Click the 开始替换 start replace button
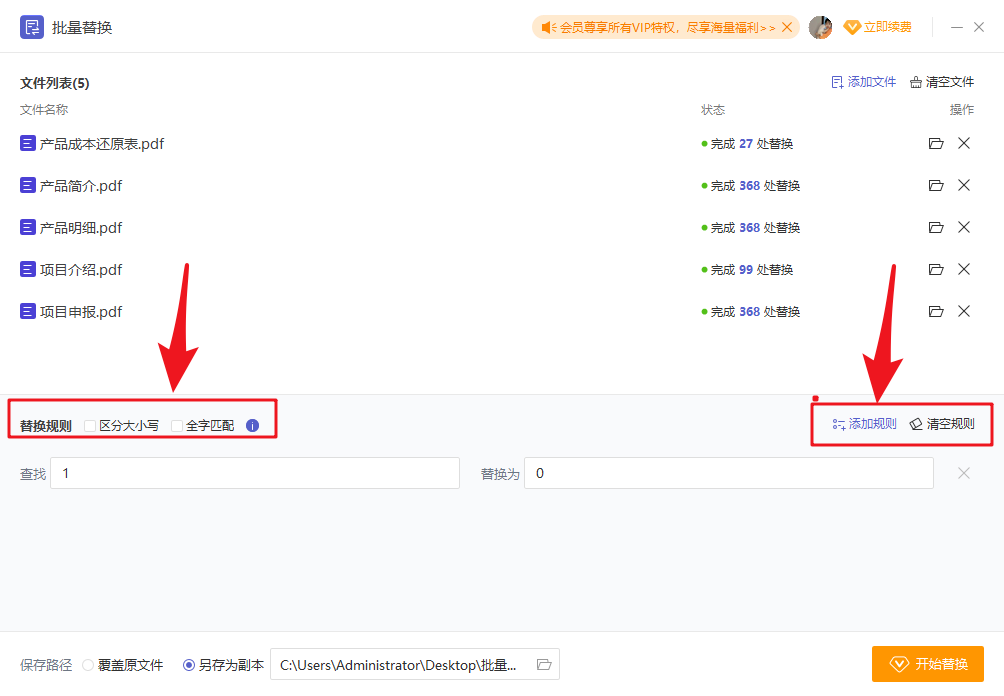The image size is (1004, 696). tap(927, 663)
